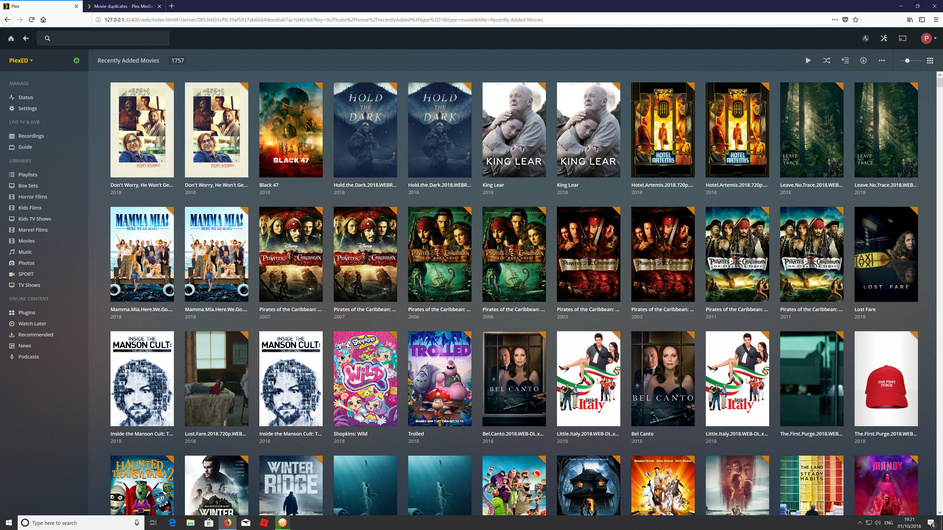Click the Bel Canto title link
The height and width of the screenshot is (530, 943).
pos(643,434)
